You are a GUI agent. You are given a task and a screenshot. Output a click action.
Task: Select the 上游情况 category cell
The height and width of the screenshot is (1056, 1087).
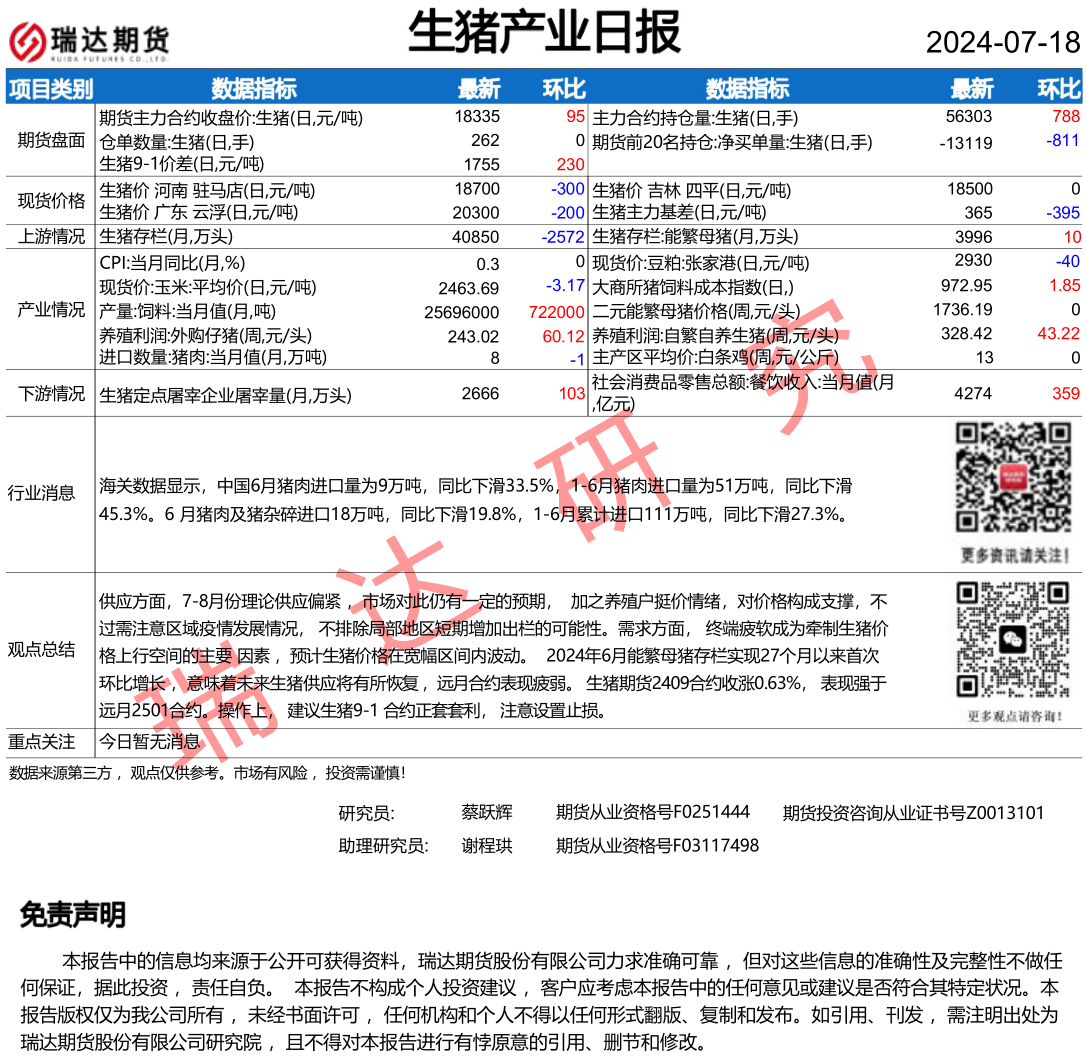pyautogui.click(x=50, y=237)
